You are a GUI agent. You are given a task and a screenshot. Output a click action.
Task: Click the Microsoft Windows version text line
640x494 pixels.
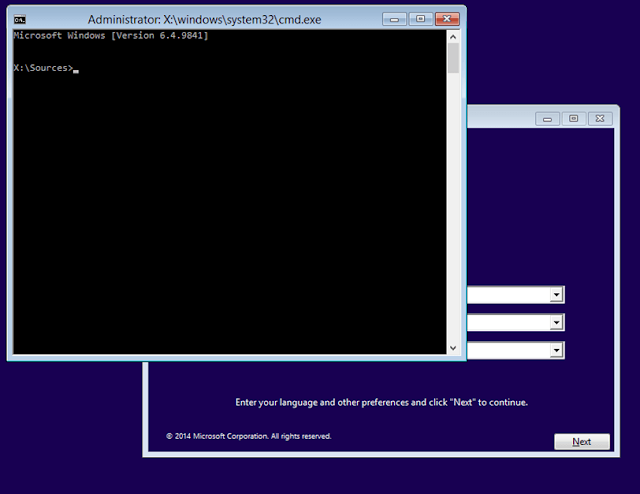coord(111,36)
